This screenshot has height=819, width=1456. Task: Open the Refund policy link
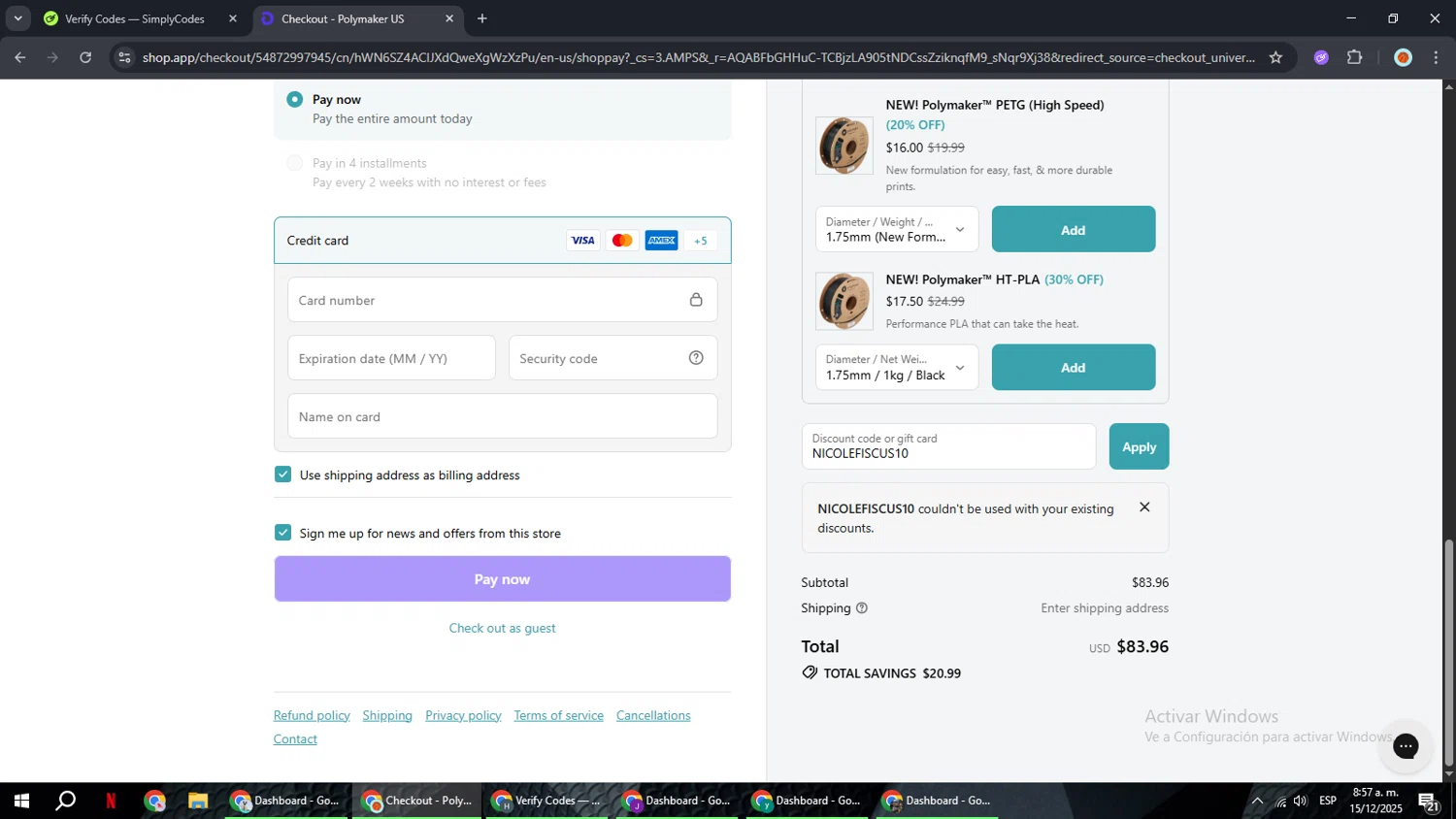[x=312, y=715]
